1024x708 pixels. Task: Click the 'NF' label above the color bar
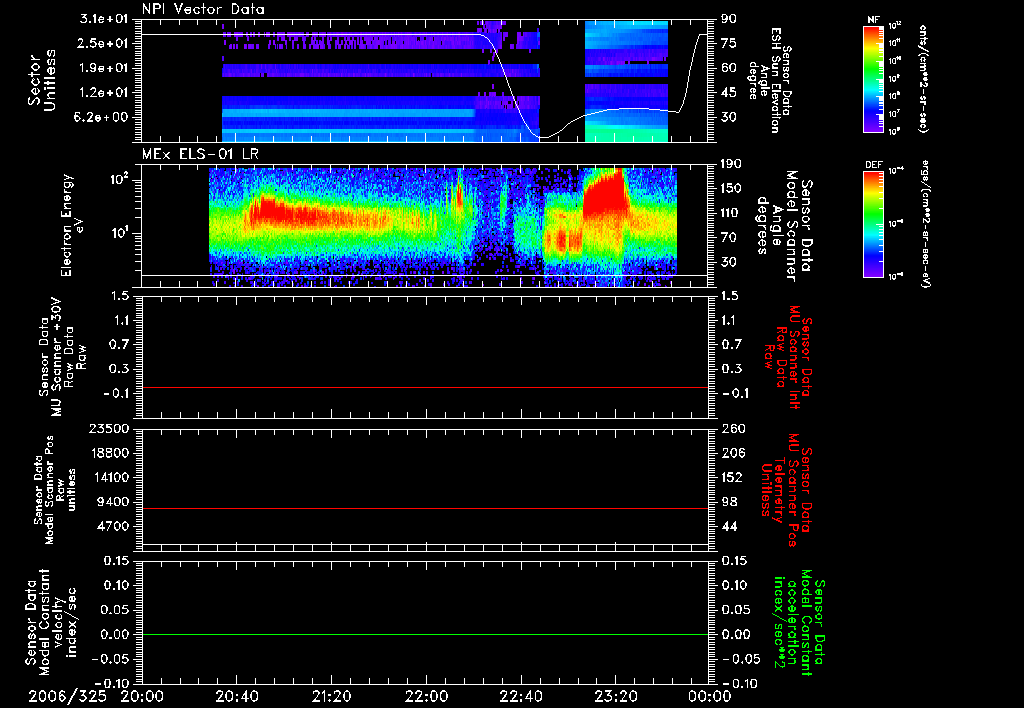point(874,20)
